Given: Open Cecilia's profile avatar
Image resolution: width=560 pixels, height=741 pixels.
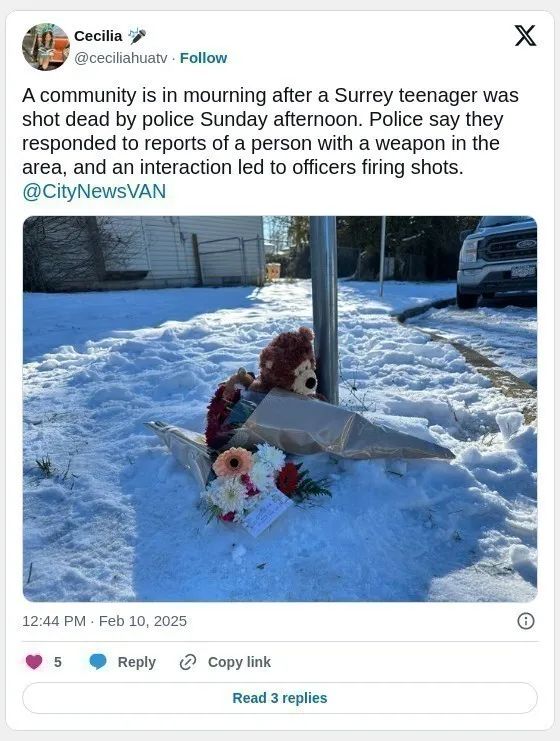Looking at the screenshot, I should click(46, 46).
